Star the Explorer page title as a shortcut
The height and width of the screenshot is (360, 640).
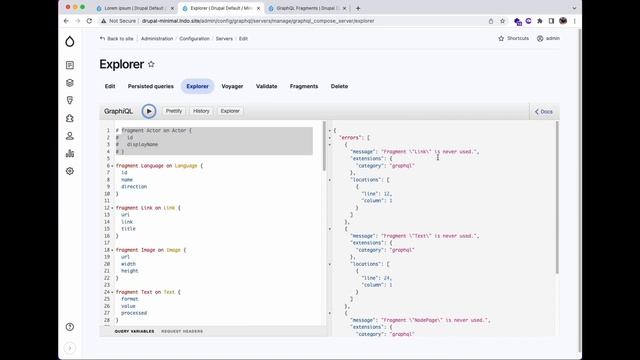click(x=151, y=64)
